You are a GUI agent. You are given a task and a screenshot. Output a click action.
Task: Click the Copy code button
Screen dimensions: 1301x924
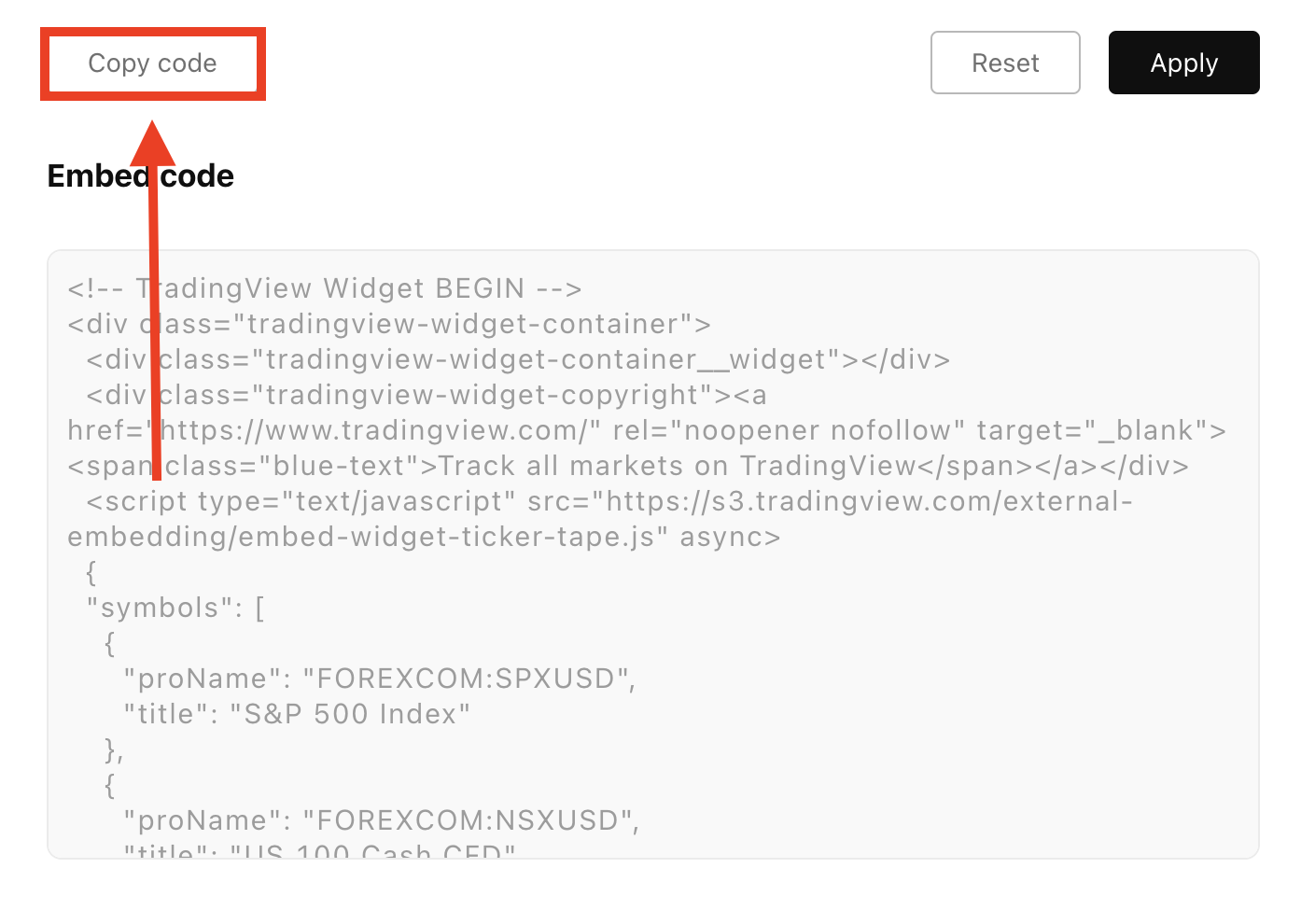point(153,63)
